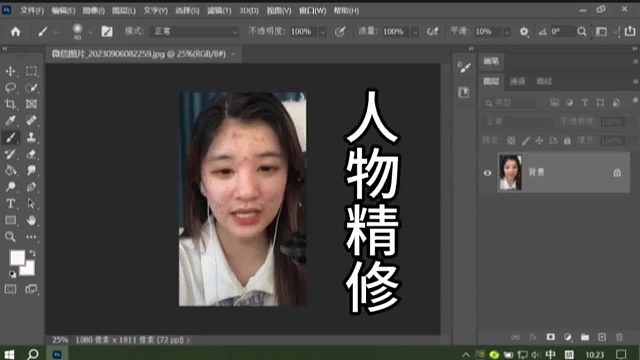Select the Eraser tool
The height and width of the screenshot is (360, 640).
coord(31,154)
